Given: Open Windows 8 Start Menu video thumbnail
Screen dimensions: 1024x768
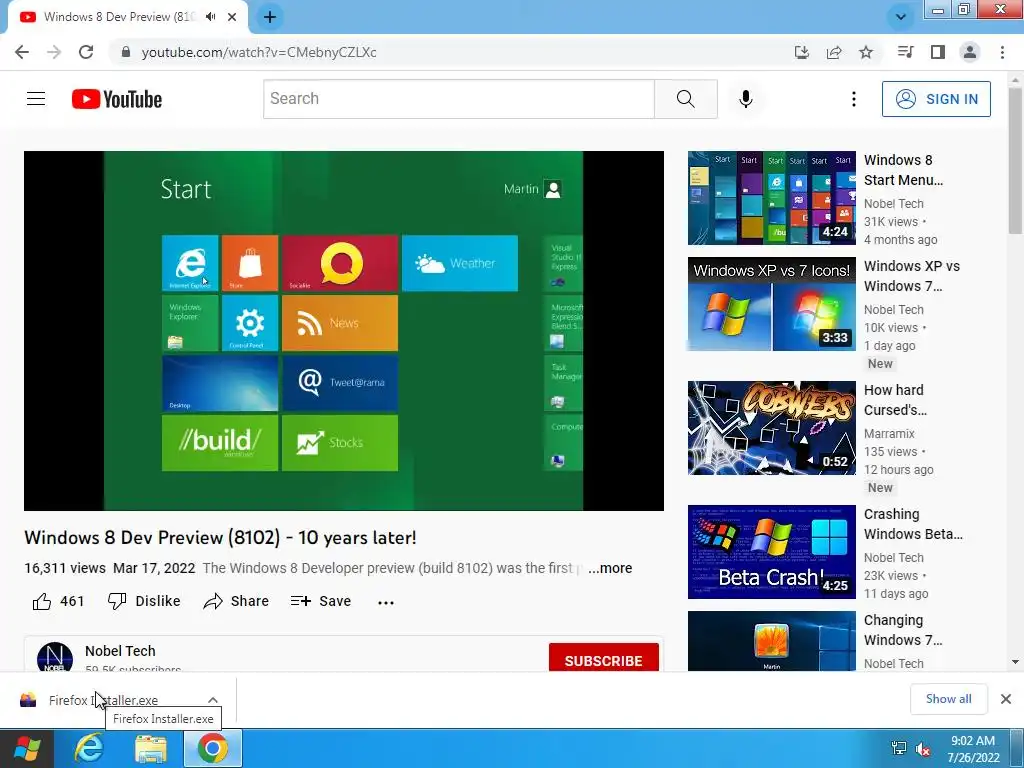Looking at the screenshot, I should click(x=771, y=198).
